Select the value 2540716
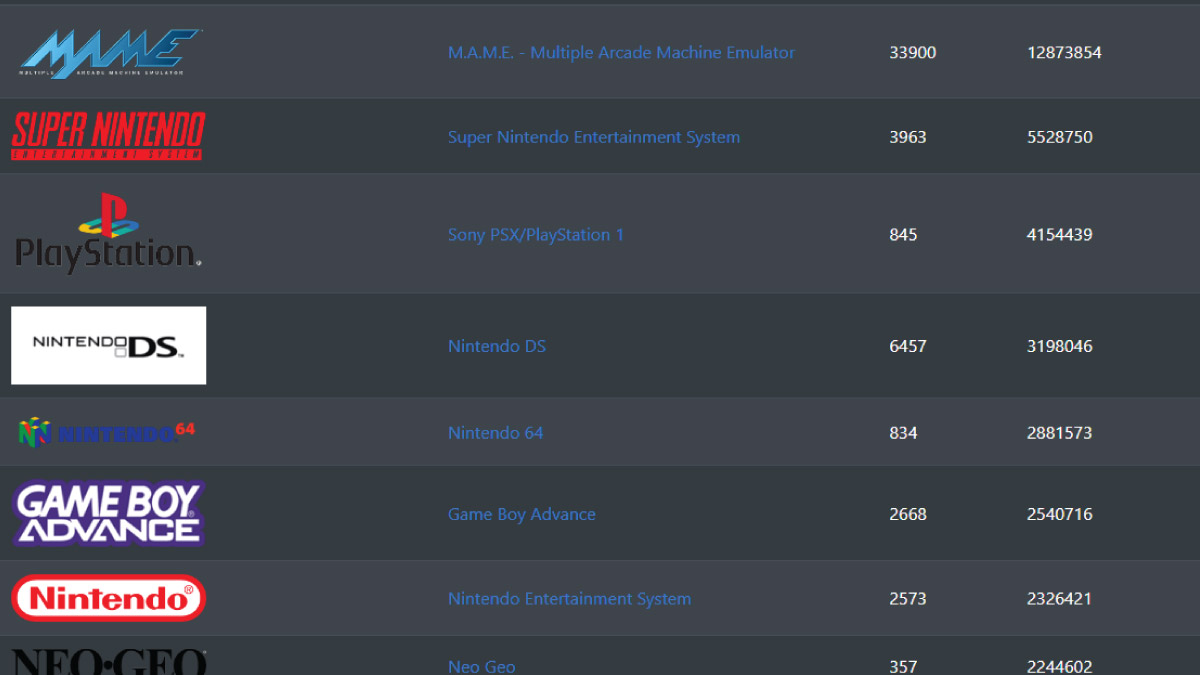Screen dimensions: 1200x675 (x=1060, y=514)
